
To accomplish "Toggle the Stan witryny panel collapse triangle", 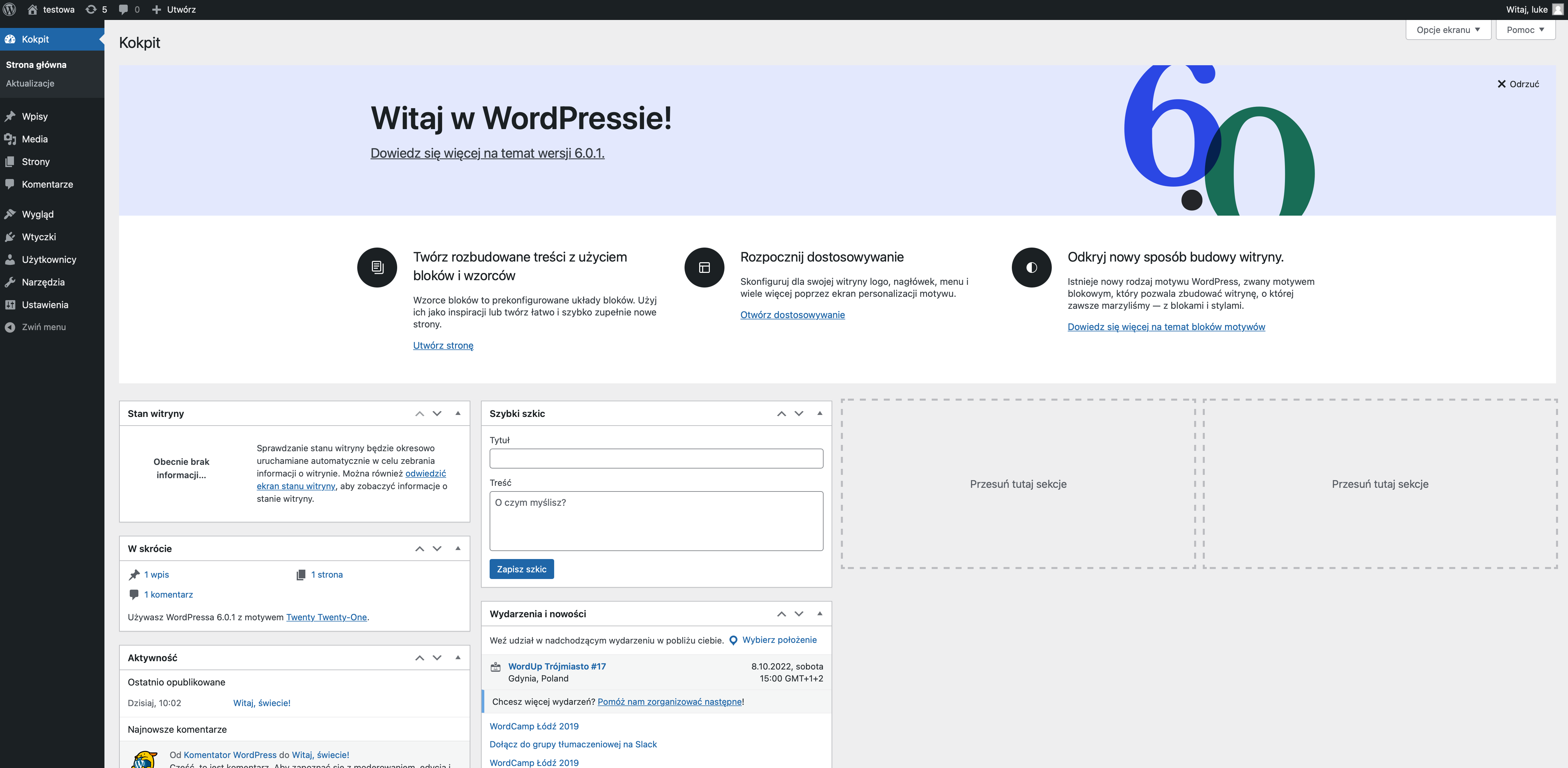I will click(x=458, y=414).
